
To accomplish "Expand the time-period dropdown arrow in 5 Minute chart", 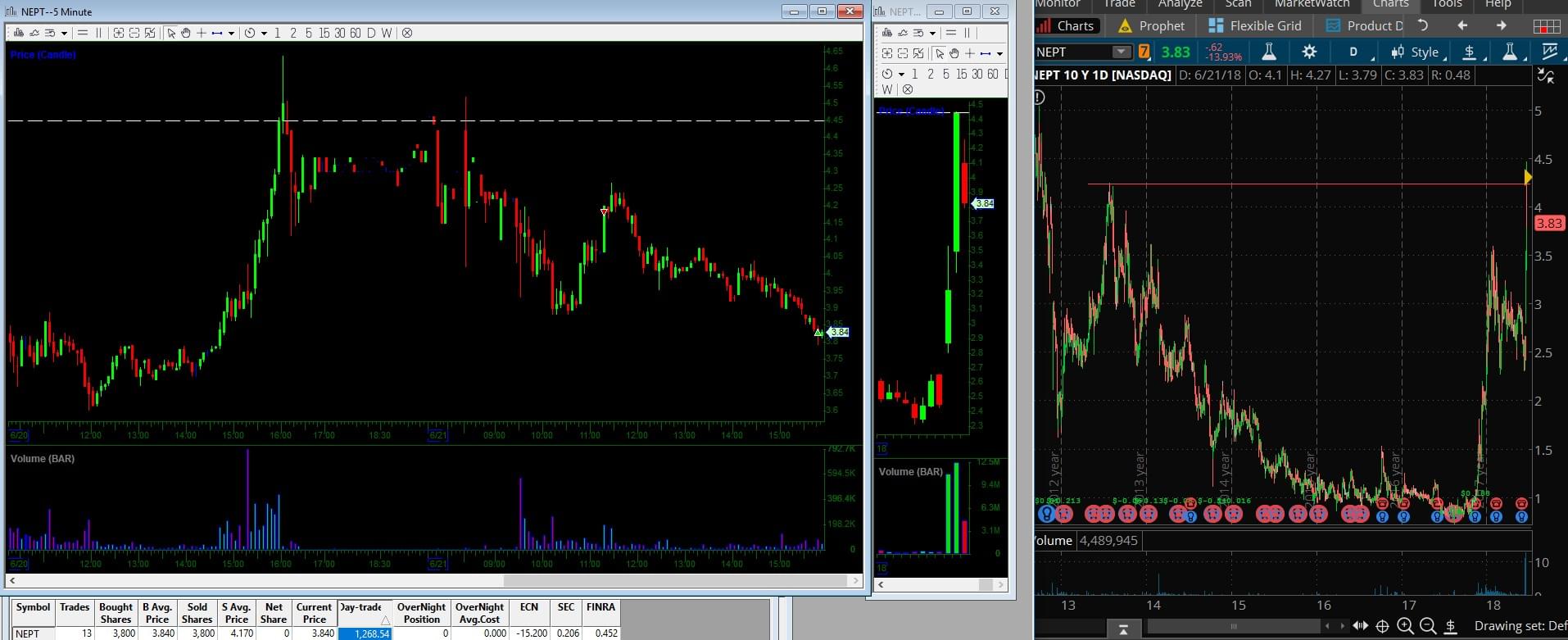I will [263, 34].
